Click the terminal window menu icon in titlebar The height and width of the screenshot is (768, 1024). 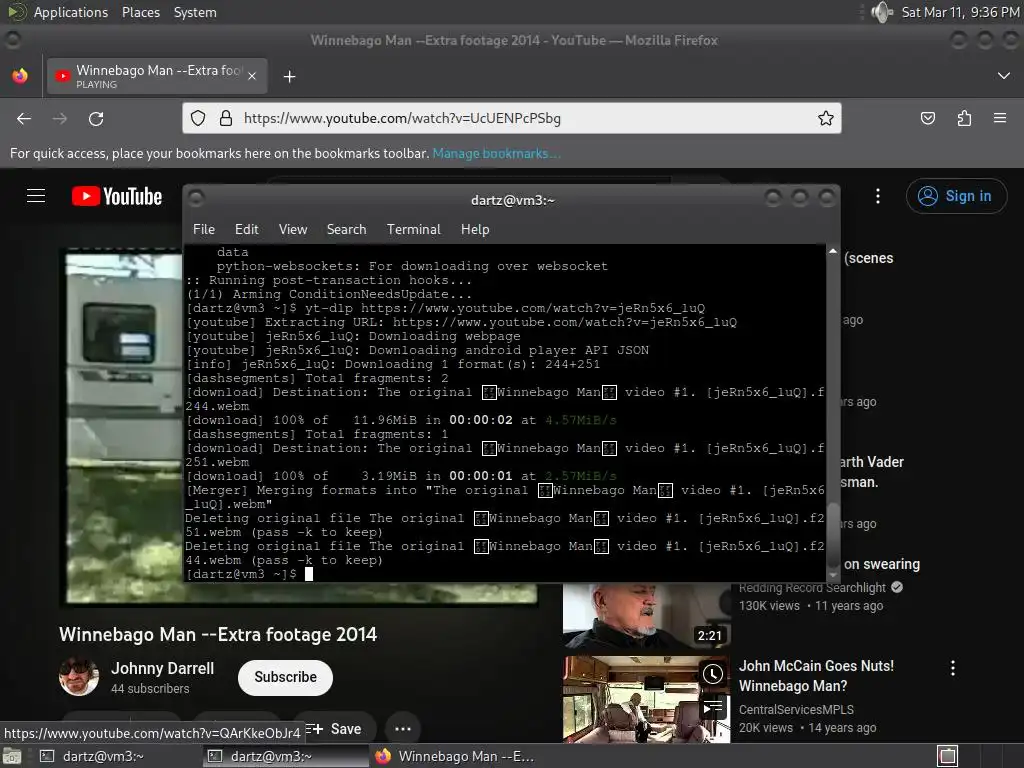point(196,199)
